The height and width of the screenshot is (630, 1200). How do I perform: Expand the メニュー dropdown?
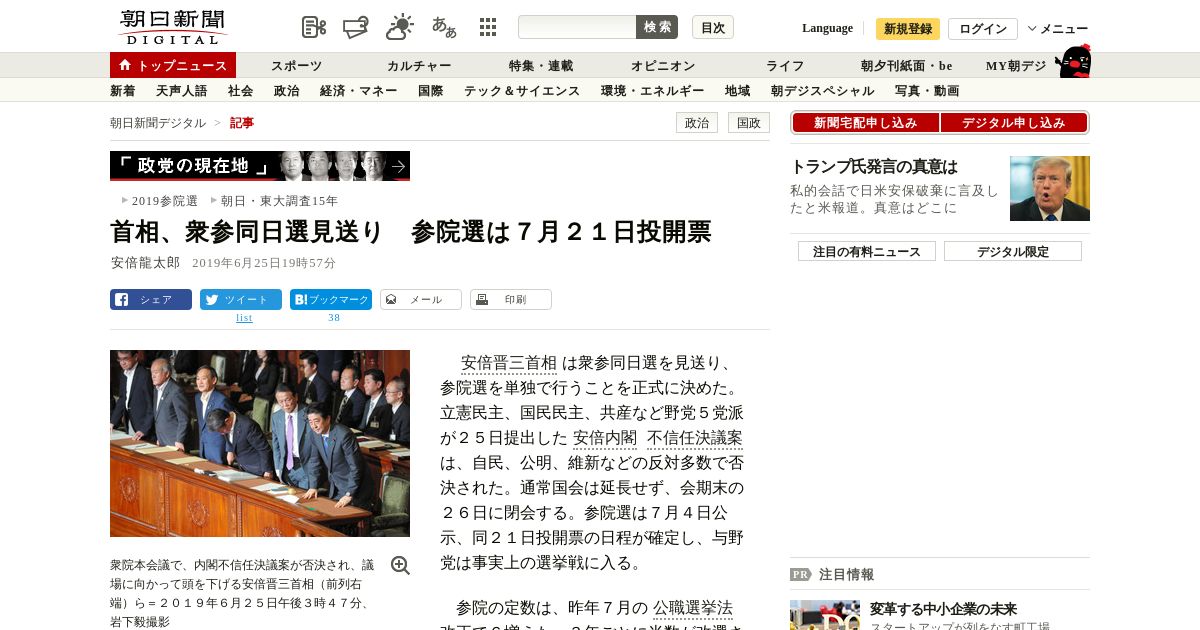(x=1058, y=29)
